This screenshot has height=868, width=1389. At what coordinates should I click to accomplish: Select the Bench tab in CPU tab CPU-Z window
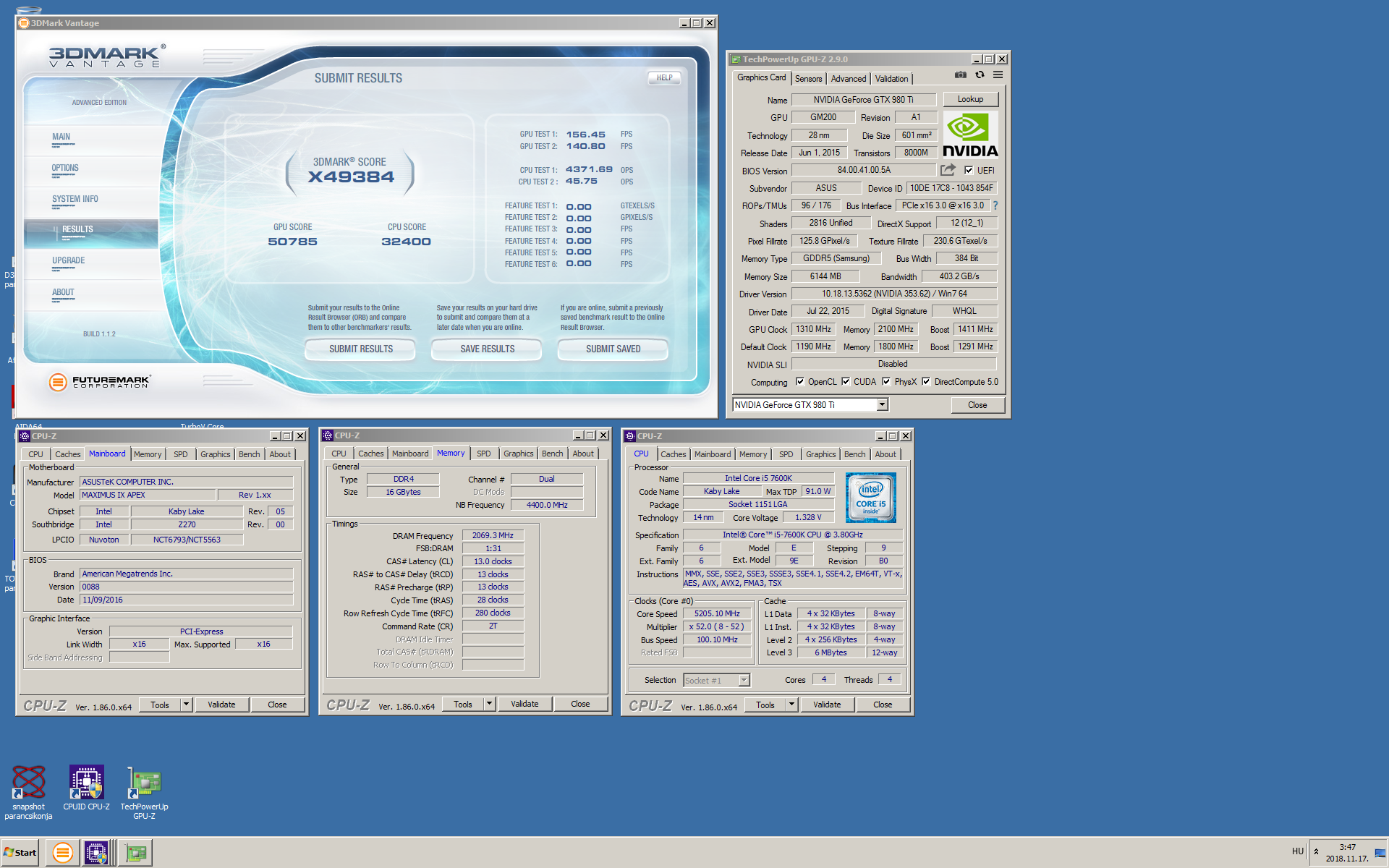tap(854, 454)
